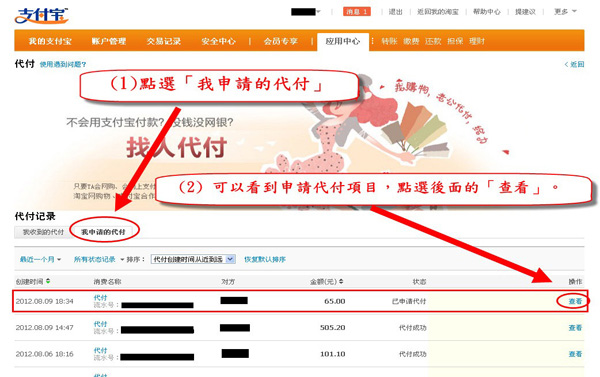The height and width of the screenshot is (377, 600).
Task: Open the 安全中心 nav tab
Action: [218, 41]
